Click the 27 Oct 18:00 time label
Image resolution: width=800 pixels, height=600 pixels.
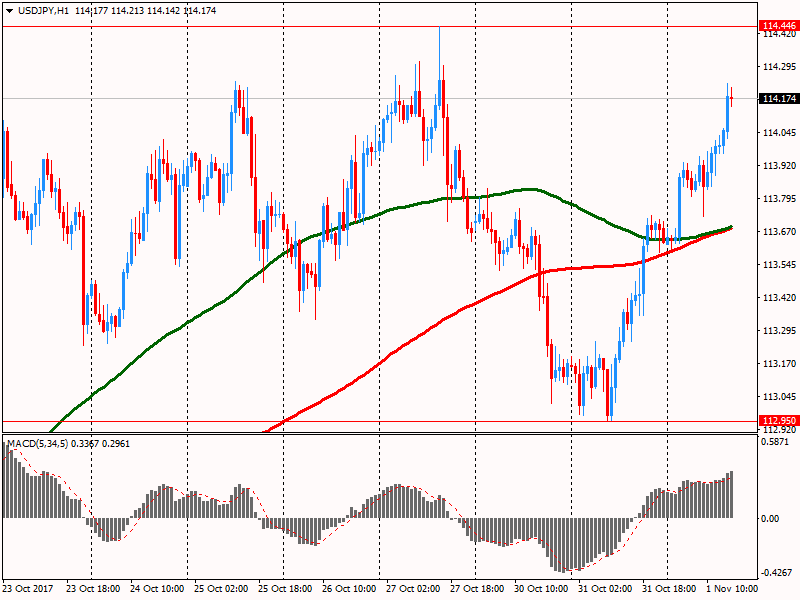[477, 589]
